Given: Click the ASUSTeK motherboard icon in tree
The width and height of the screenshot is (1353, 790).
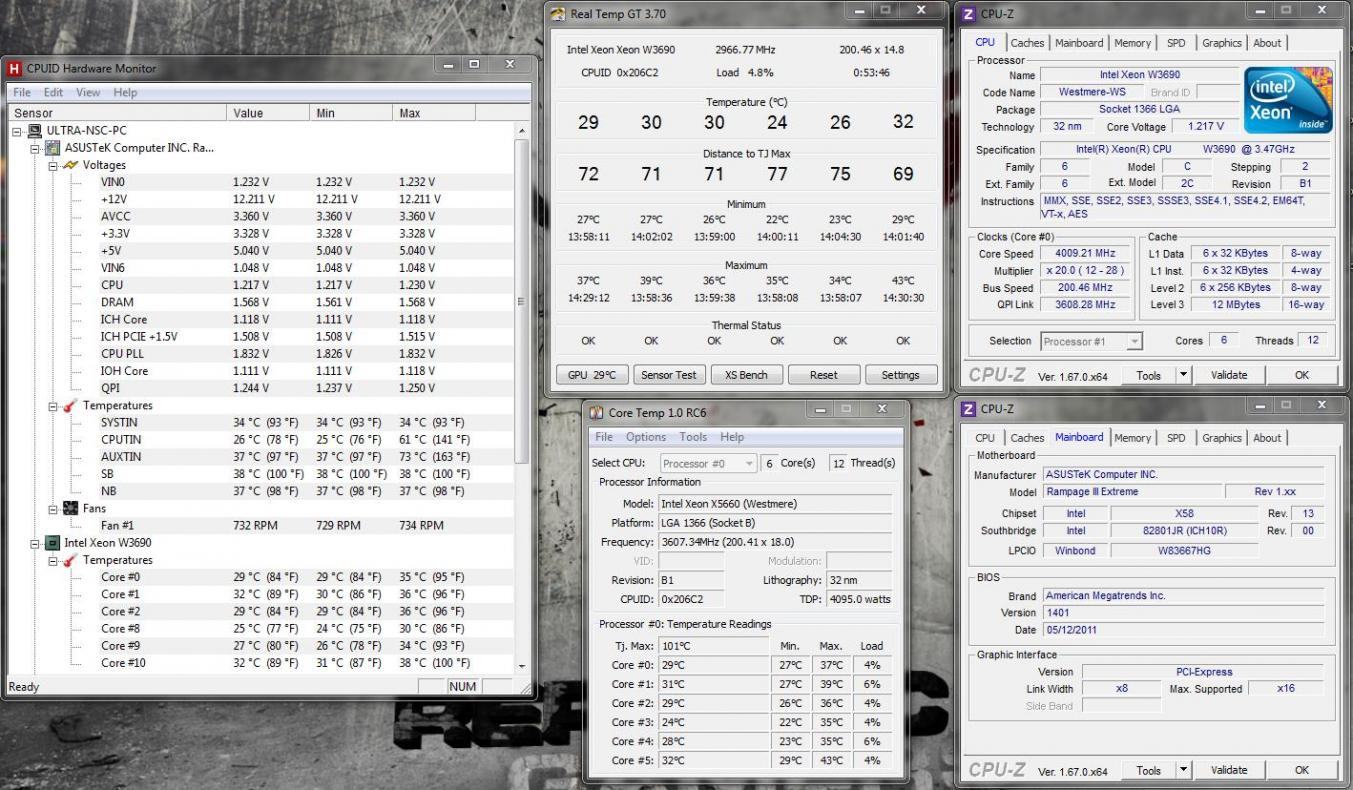Looking at the screenshot, I should (52, 148).
